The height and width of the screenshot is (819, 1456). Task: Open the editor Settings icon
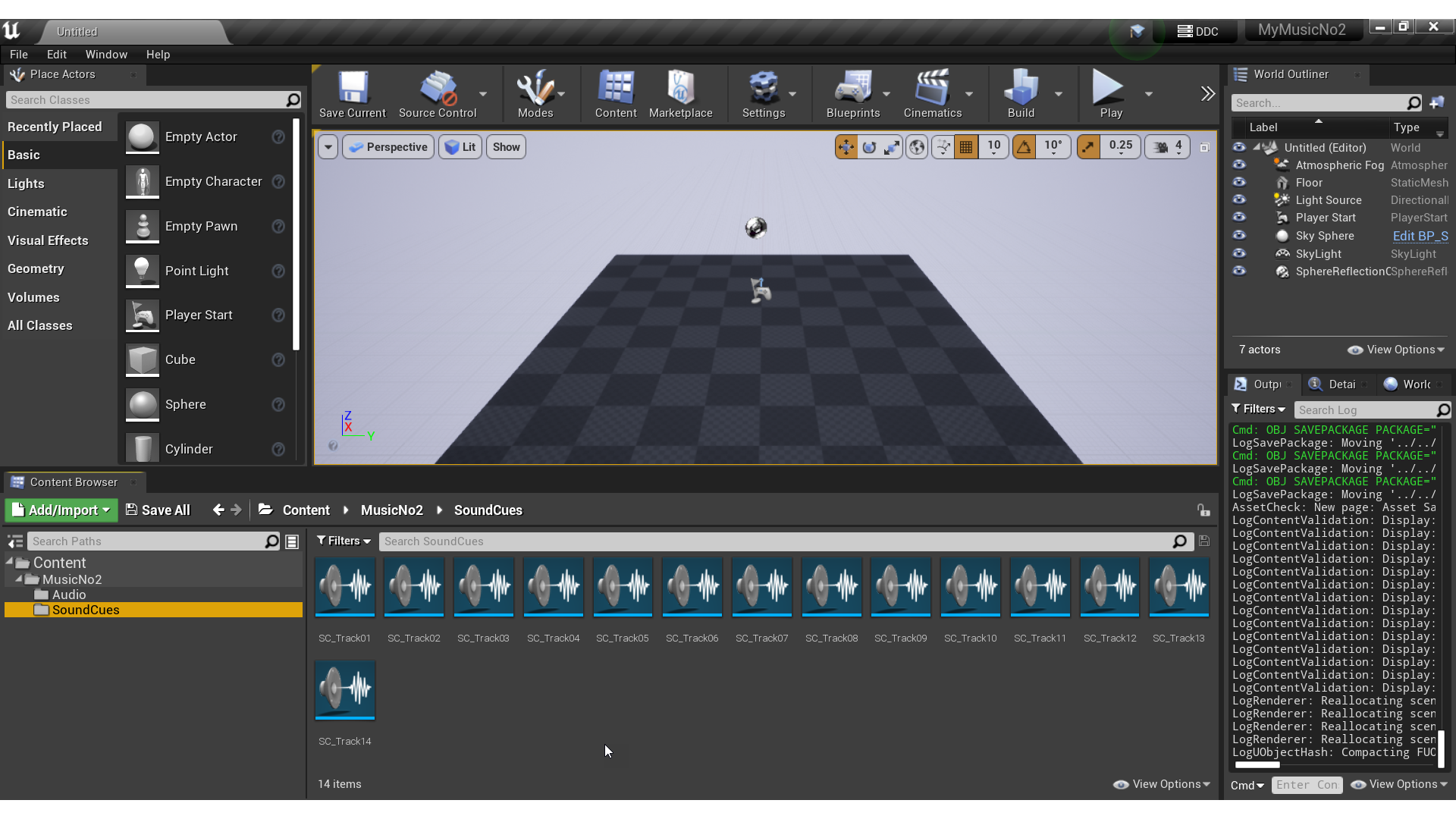point(763,94)
